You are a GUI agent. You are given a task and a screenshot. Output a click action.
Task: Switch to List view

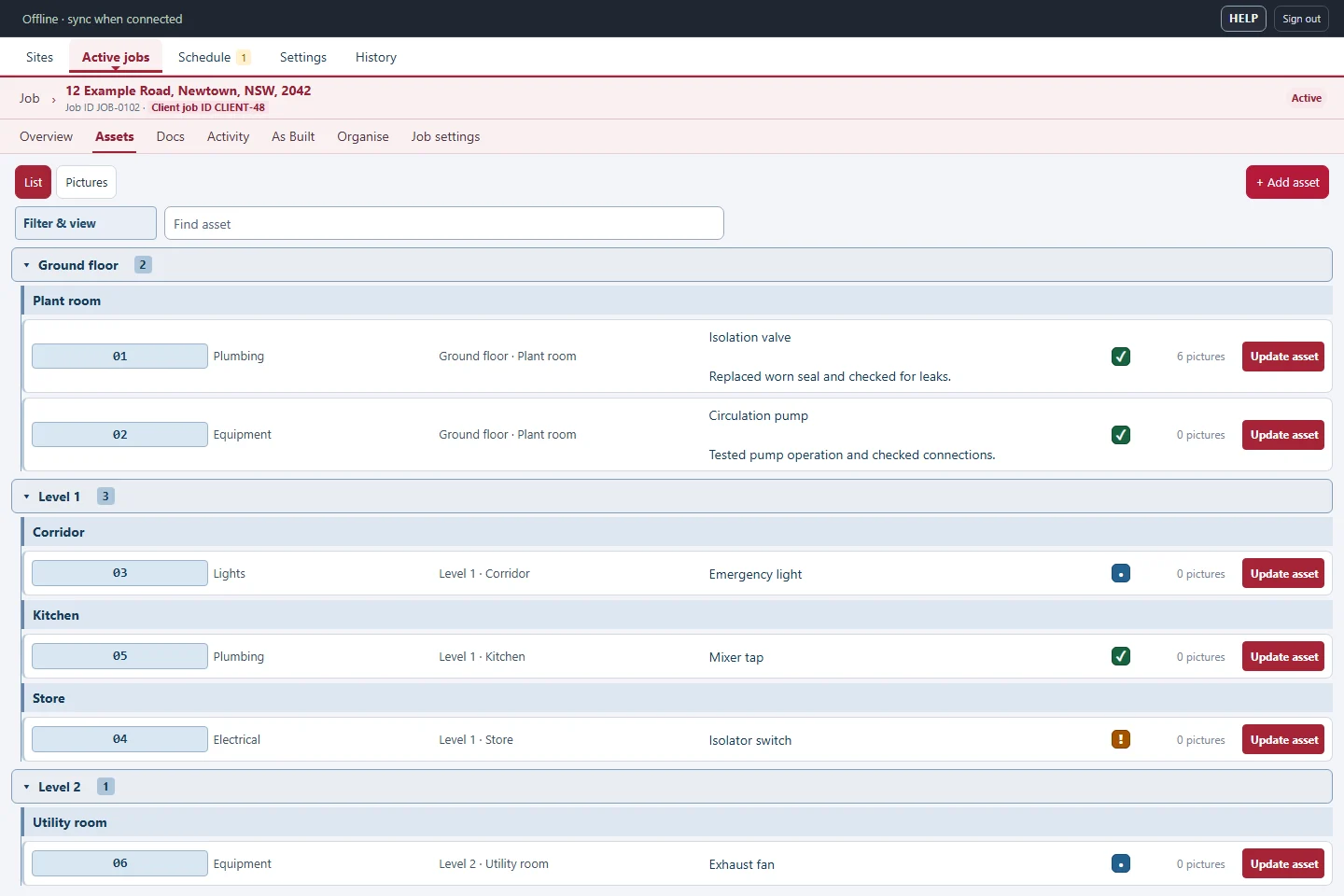point(34,182)
